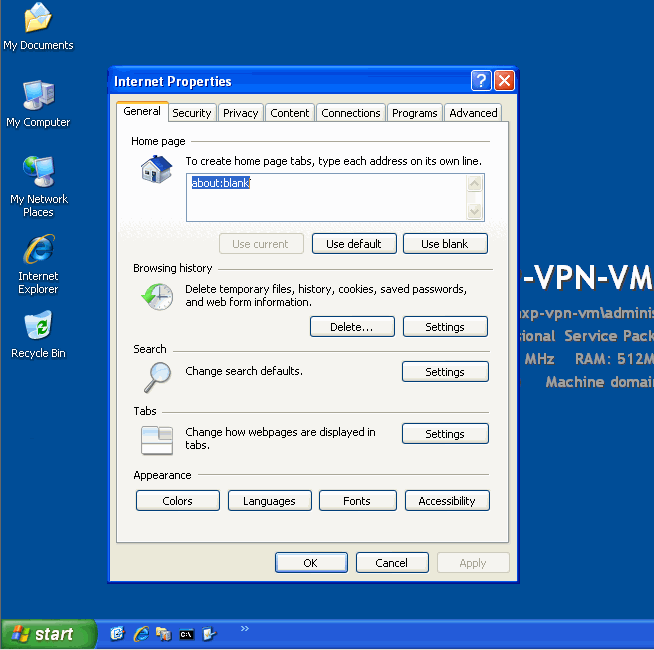This screenshot has width=654, height=650.
Task: Click the Fonts button
Action: [357, 501]
